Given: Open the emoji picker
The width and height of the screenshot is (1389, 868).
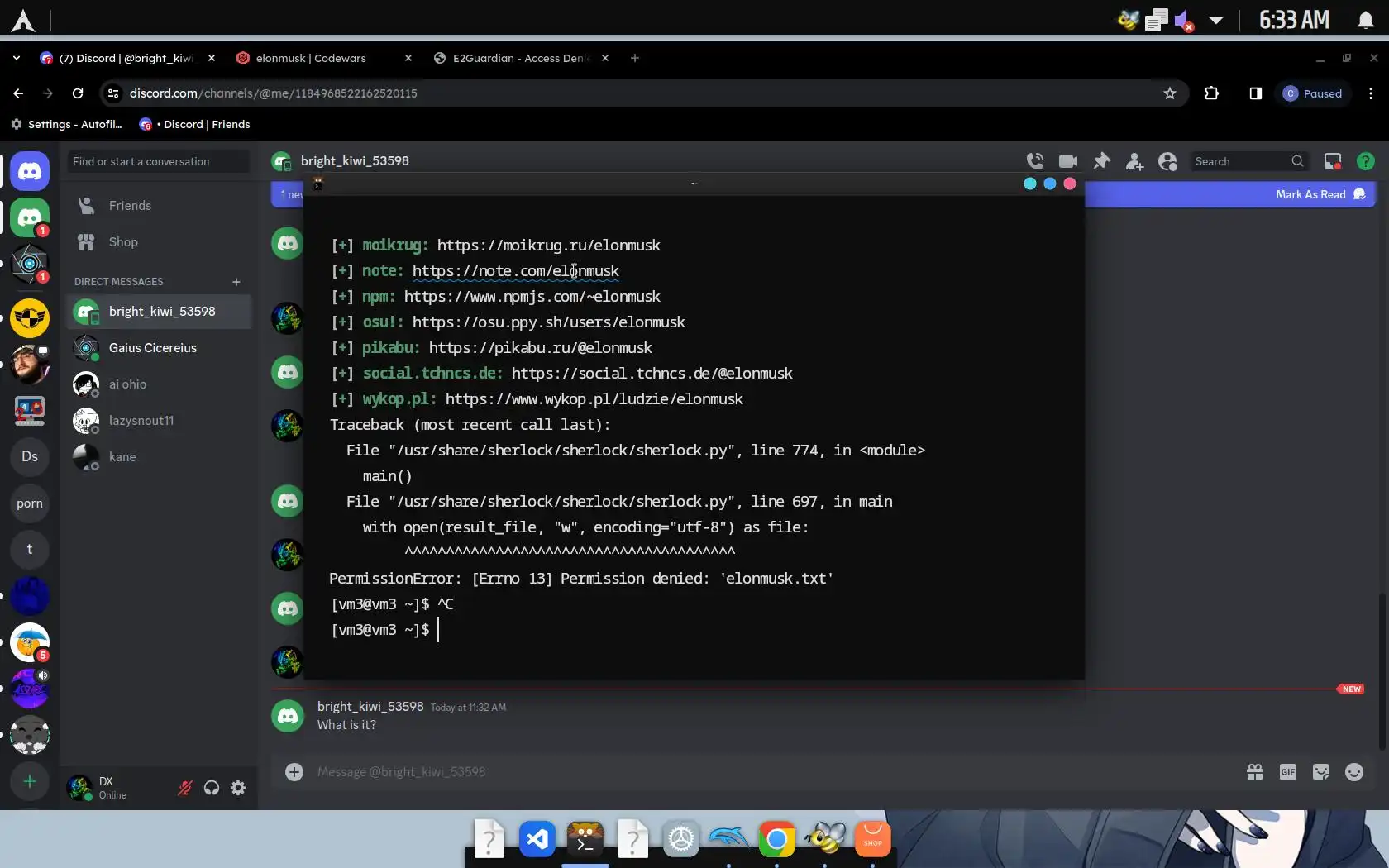Looking at the screenshot, I should tap(1354, 771).
